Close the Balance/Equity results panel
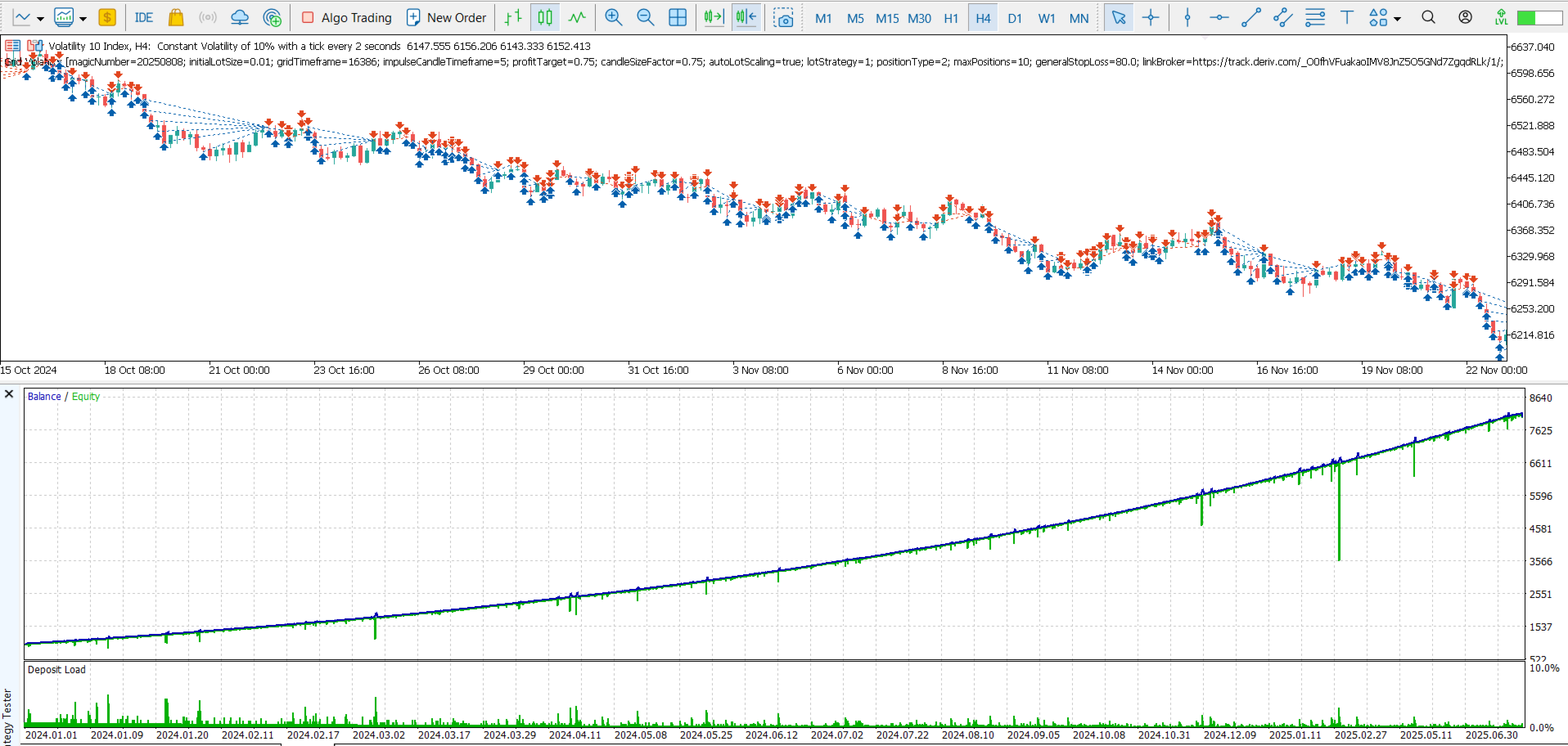This screenshot has width=1568, height=746. [x=9, y=394]
